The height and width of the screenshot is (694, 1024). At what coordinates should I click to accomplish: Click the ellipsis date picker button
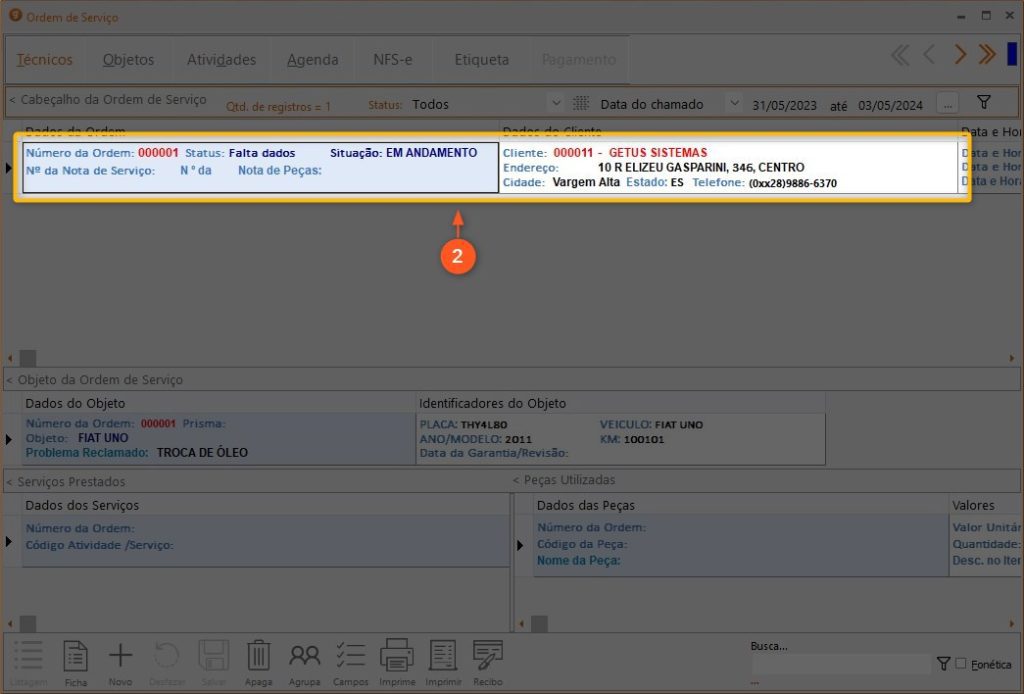point(947,104)
